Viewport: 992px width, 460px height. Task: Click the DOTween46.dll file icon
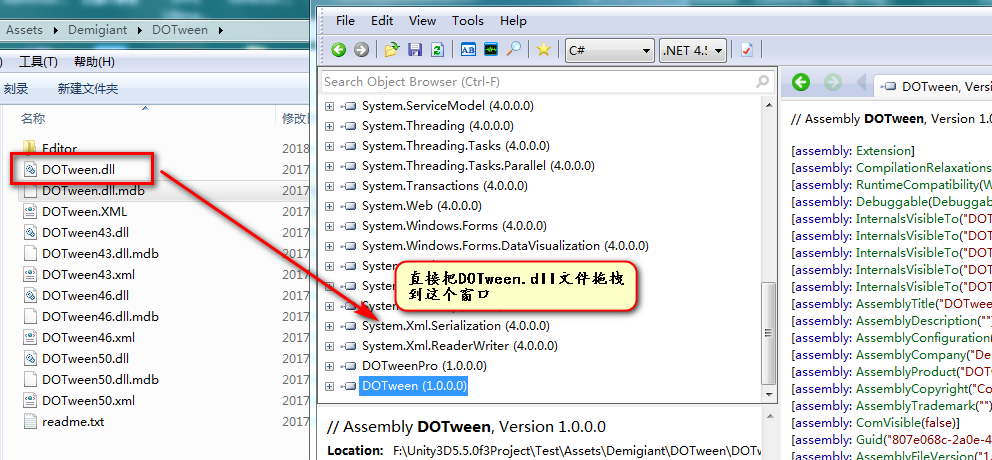coord(31,295)
